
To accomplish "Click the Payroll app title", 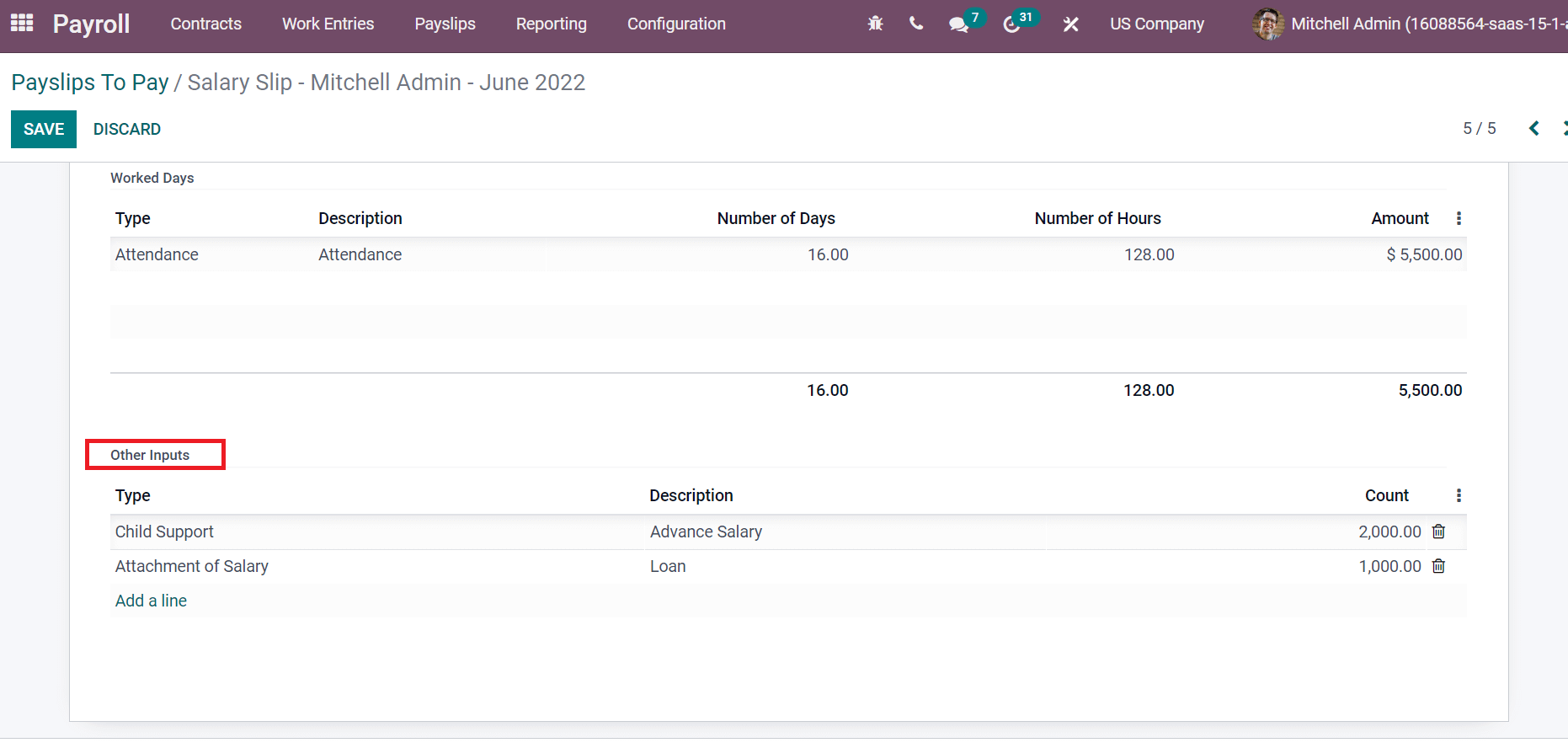I will [91, 24].
